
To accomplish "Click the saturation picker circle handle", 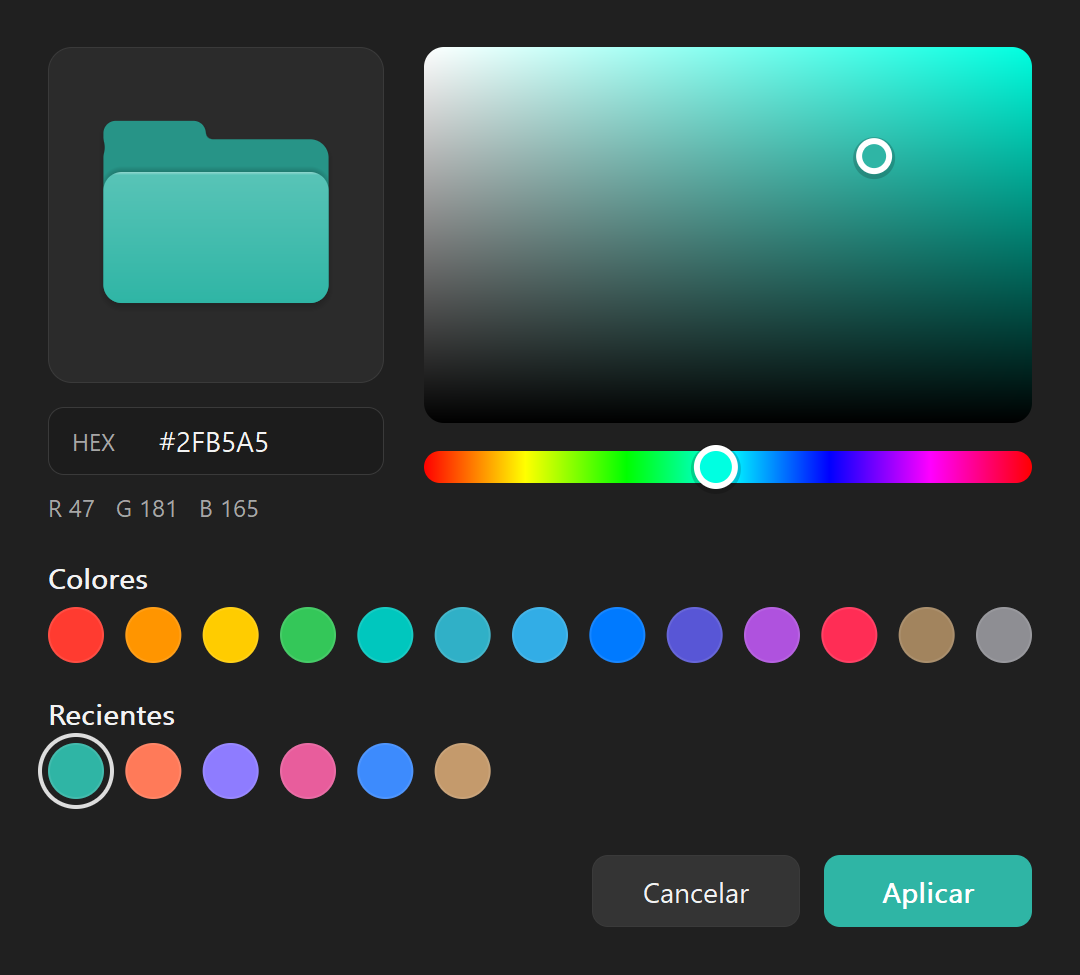I will (x=874, y=156).
